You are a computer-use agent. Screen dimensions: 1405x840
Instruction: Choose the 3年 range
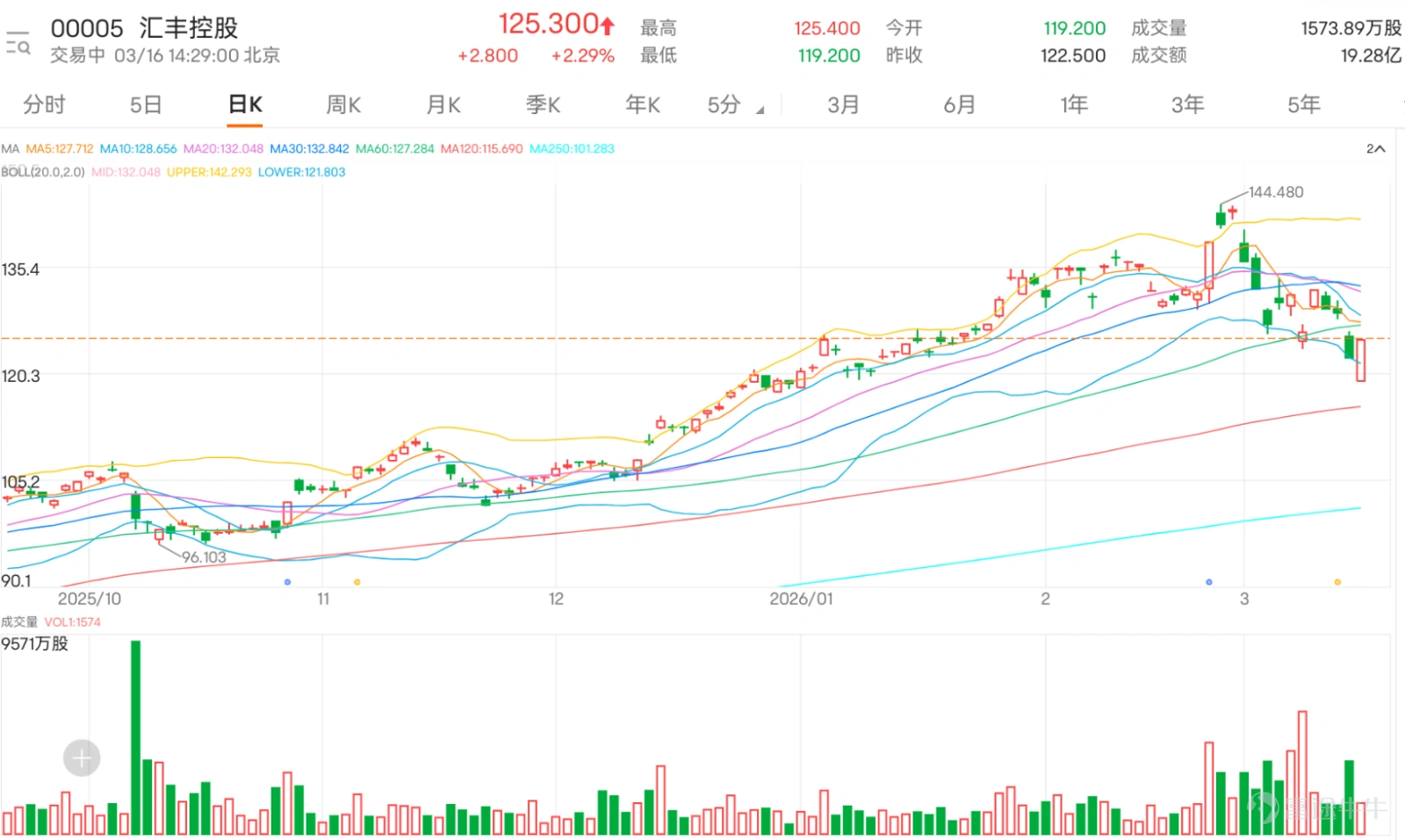click(x=1187, y=104)
